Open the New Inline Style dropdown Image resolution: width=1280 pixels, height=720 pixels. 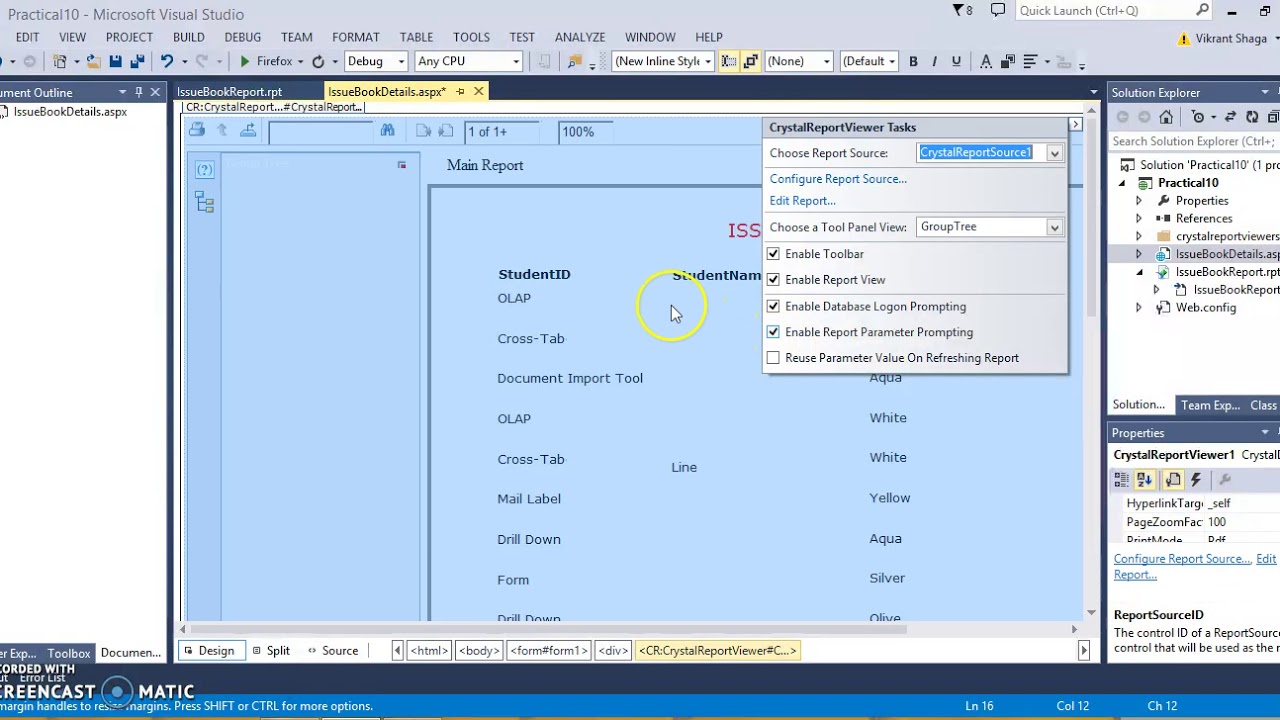(707, 62)
